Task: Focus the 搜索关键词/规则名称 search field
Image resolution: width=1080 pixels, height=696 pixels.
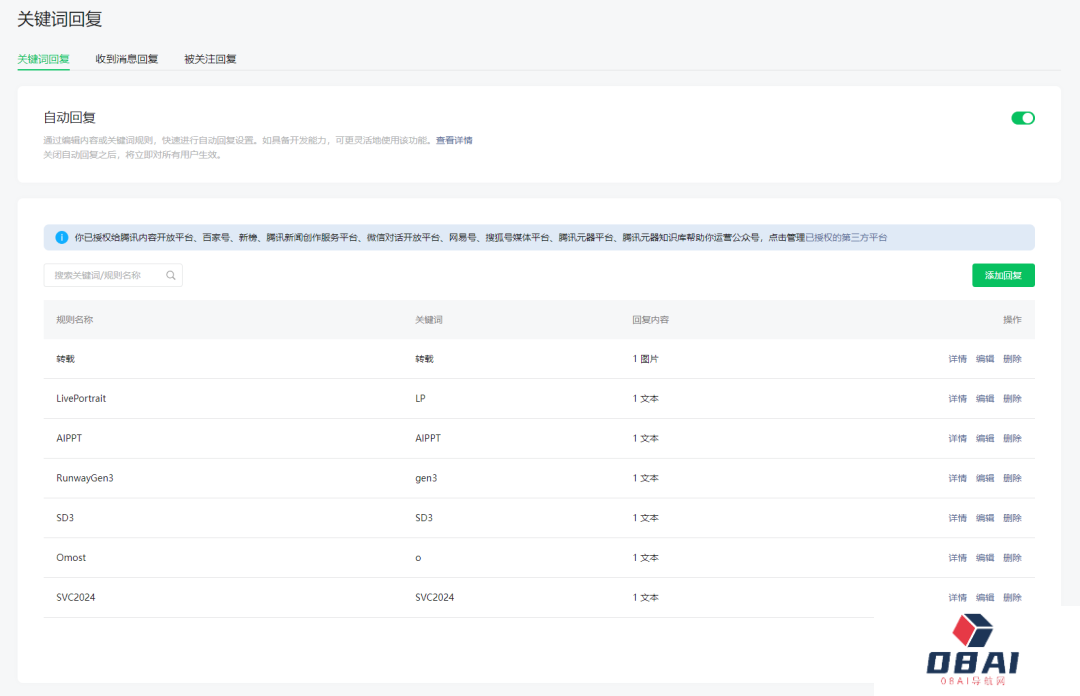Action: (x=106, y=275)
